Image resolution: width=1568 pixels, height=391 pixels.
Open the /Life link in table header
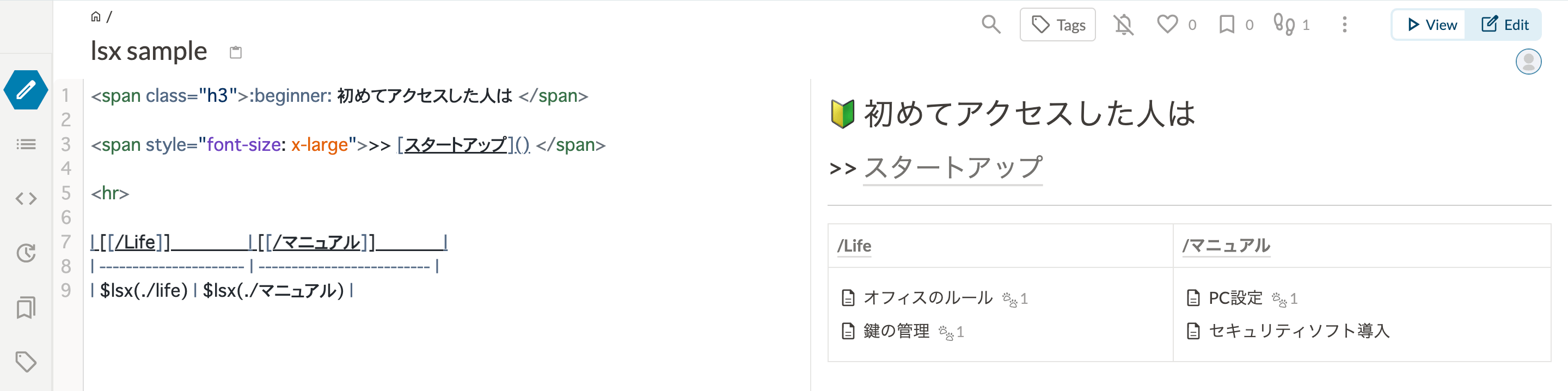pos(854,246)
